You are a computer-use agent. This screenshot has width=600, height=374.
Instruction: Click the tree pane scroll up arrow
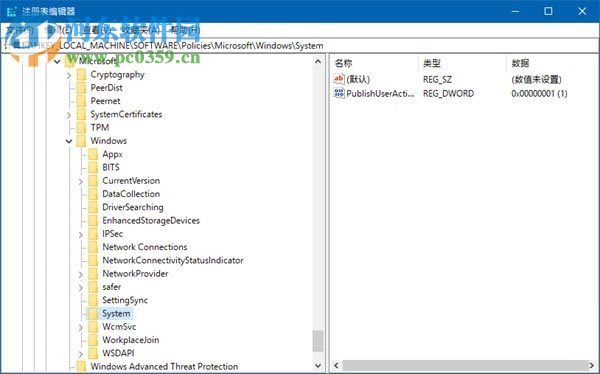(318, 61)
